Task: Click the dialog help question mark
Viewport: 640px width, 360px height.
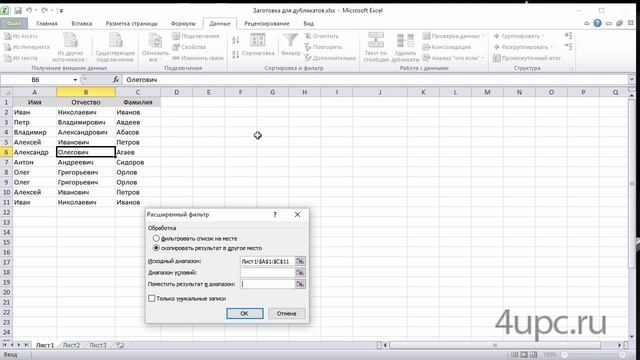Action: tap(275, 214)
